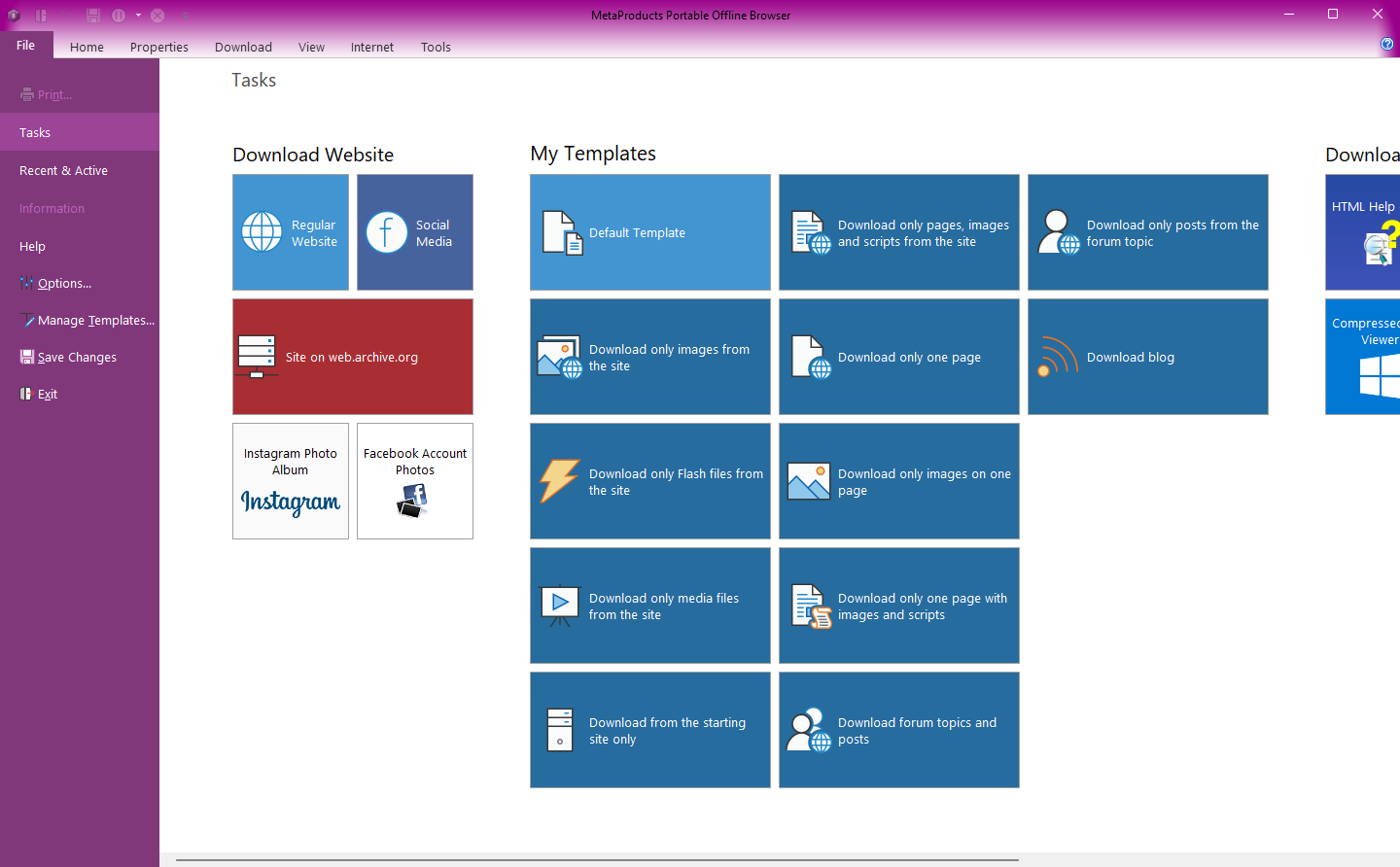This screenshot has height=867, width=1400.
Task: Open the Social Media download tile
Action: point(415,232)
